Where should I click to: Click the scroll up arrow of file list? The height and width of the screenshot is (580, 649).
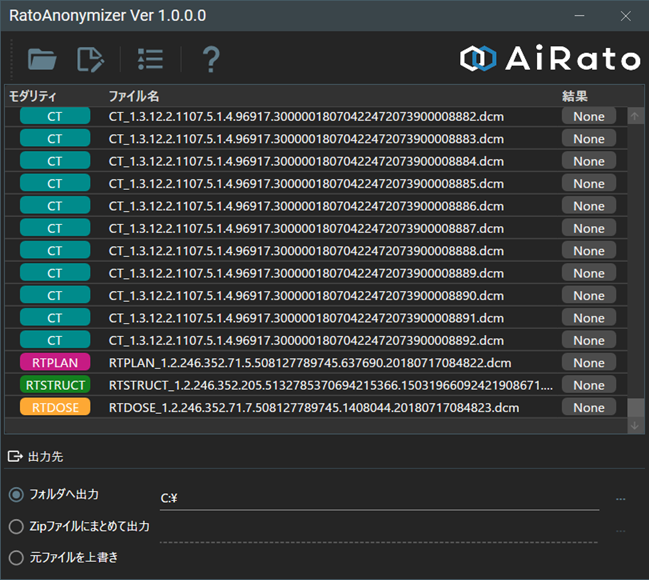click(x=635, y=116)
